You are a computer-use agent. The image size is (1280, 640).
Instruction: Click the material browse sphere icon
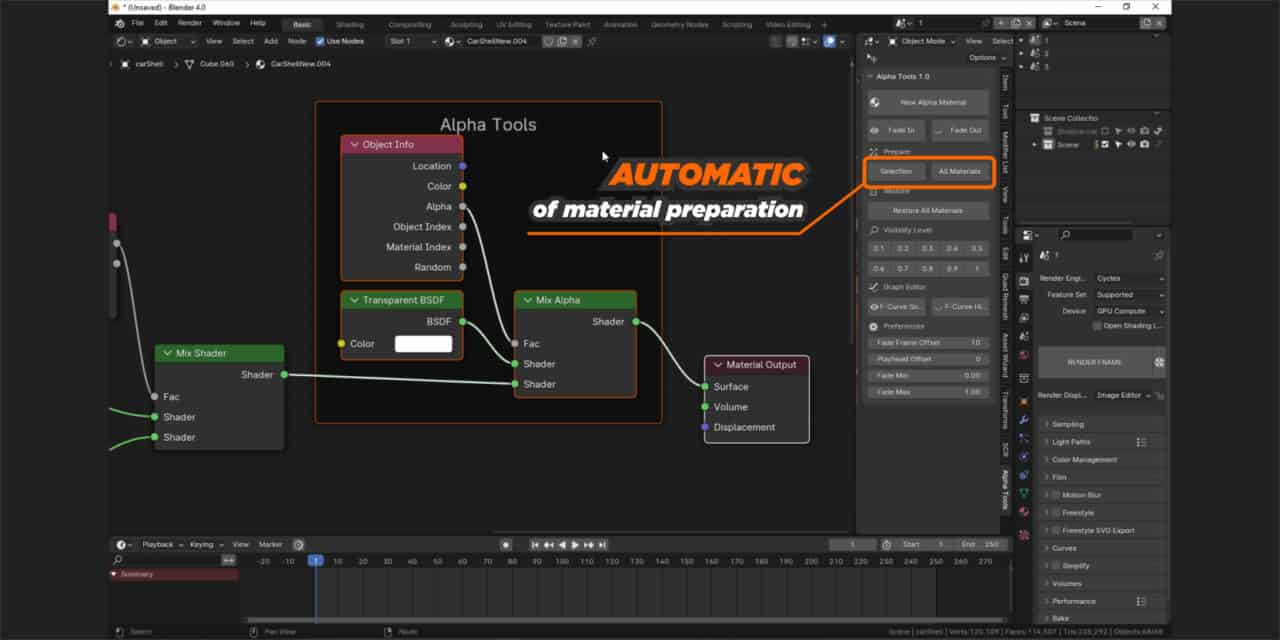452,42
